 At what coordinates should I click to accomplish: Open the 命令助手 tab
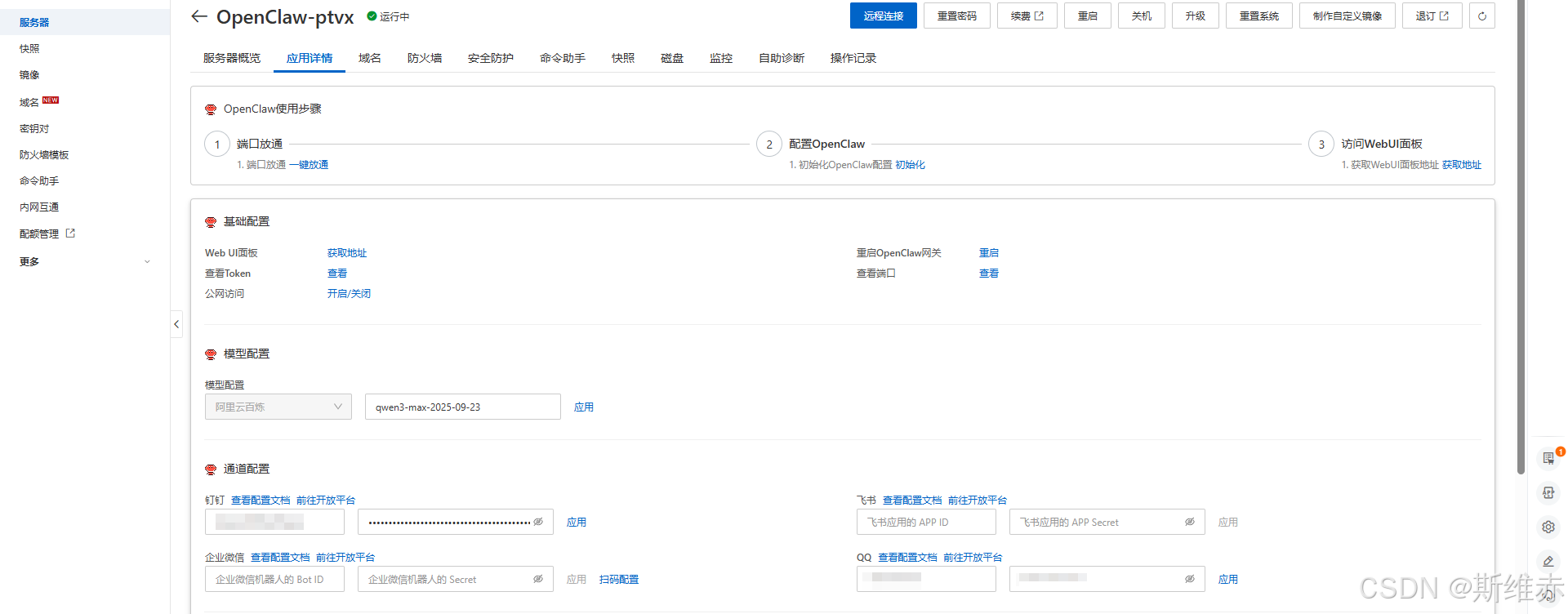[x=563, y=58]
